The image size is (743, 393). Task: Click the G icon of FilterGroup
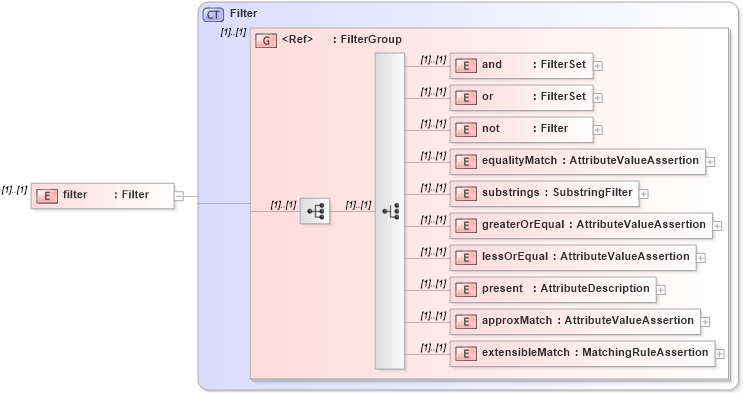coord(266,41)
